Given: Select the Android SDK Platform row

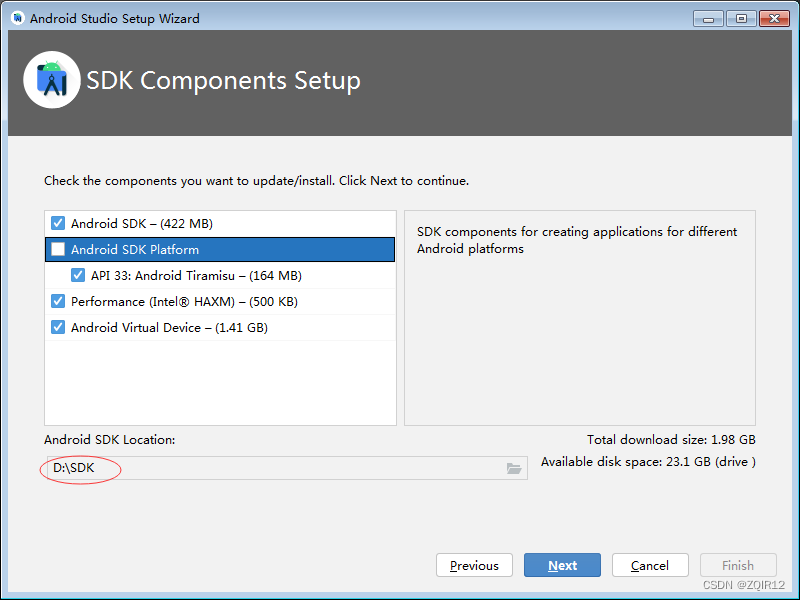Looking at the screenshot, I should pos(220,249).
